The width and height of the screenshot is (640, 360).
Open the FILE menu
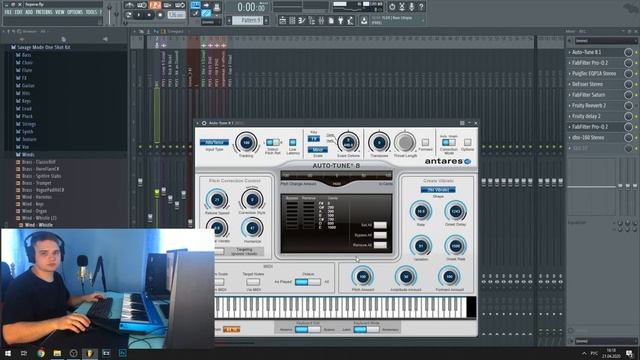(8, 12)
